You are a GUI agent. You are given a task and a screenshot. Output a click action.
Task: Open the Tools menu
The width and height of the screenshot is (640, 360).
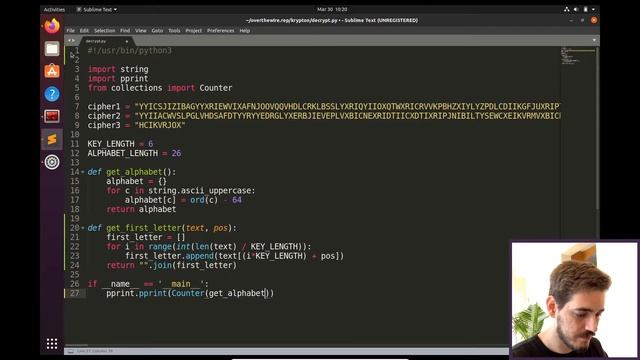point(174,31)
